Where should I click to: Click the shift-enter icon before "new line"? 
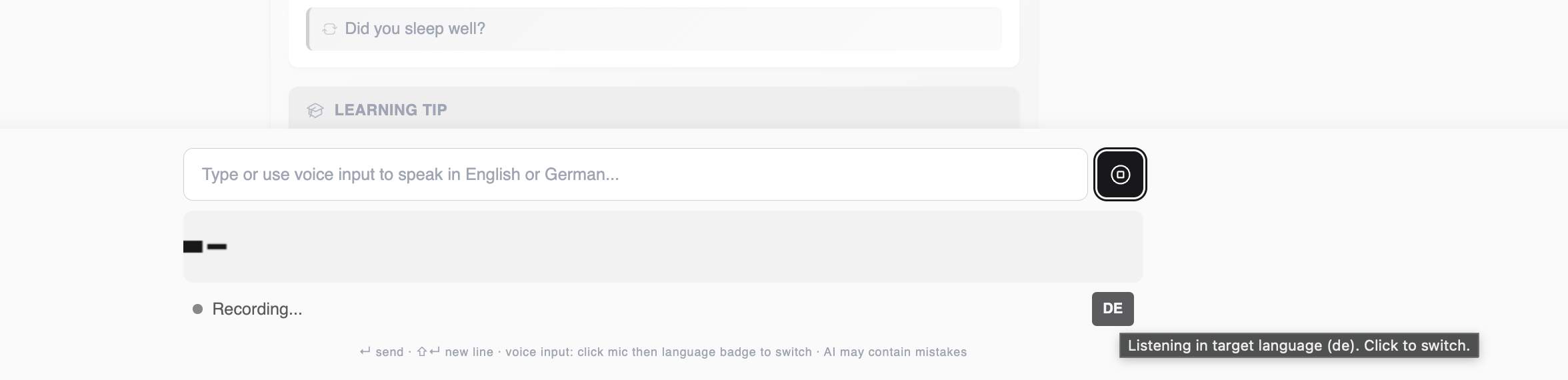click(x=428, y=351)
